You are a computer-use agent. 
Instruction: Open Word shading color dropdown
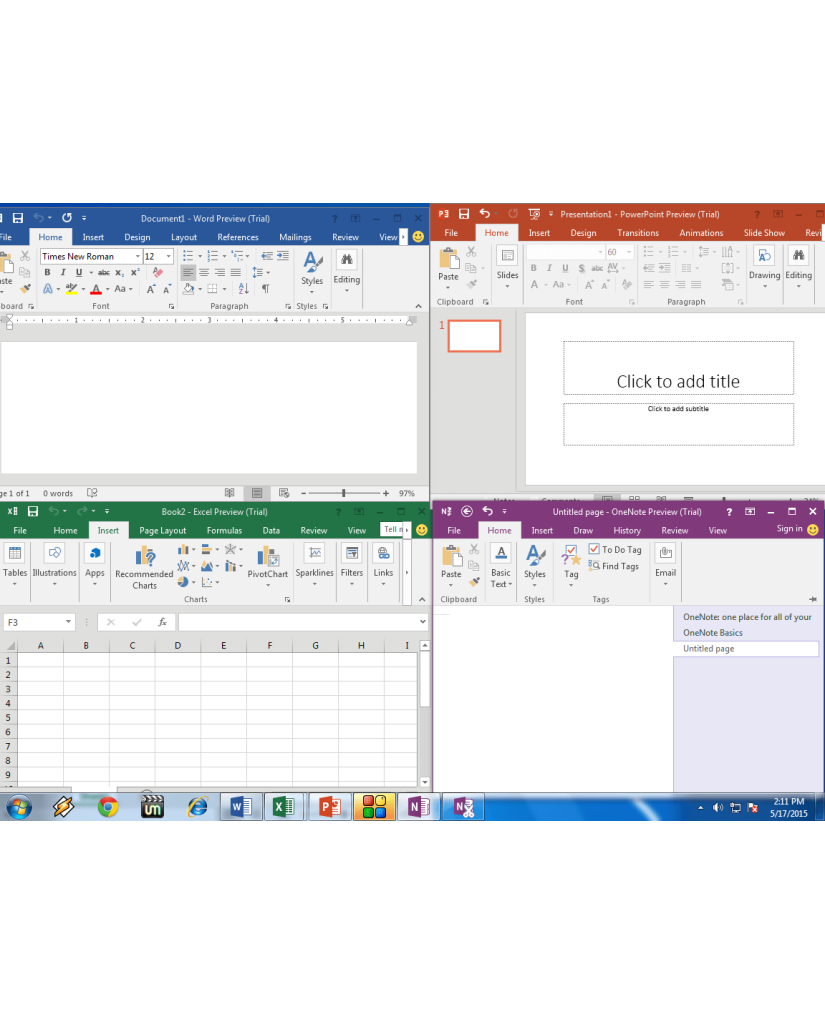click(200, 289)
